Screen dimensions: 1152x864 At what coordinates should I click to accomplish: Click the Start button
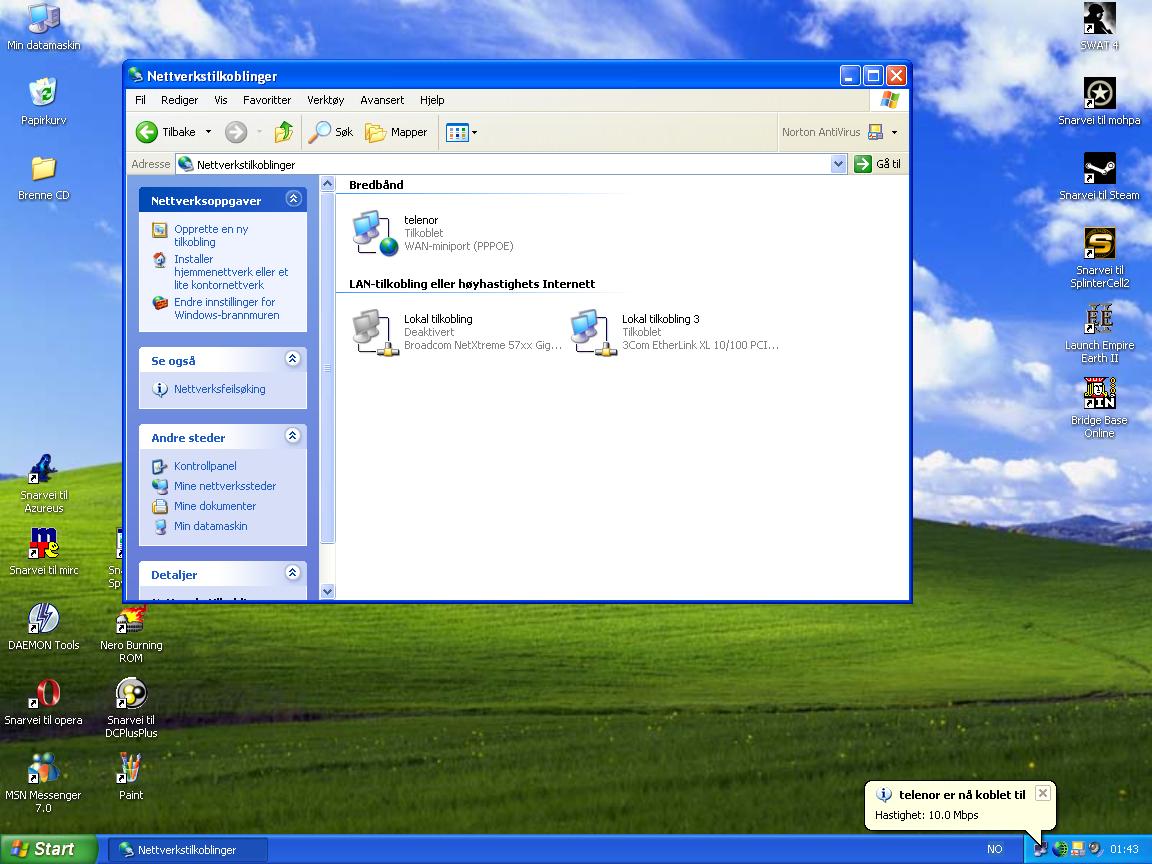pyautogui.click(x=48, y=849)
